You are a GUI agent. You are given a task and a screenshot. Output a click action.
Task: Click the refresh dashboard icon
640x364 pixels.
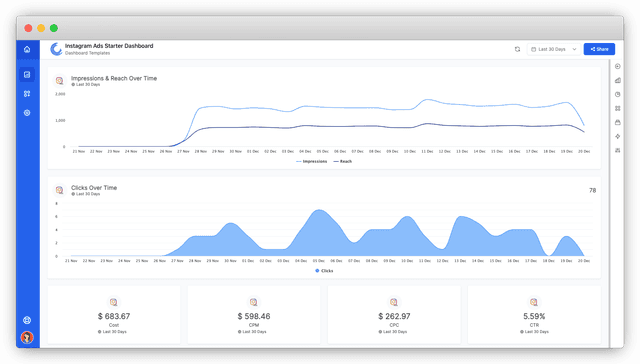(517, 49)
